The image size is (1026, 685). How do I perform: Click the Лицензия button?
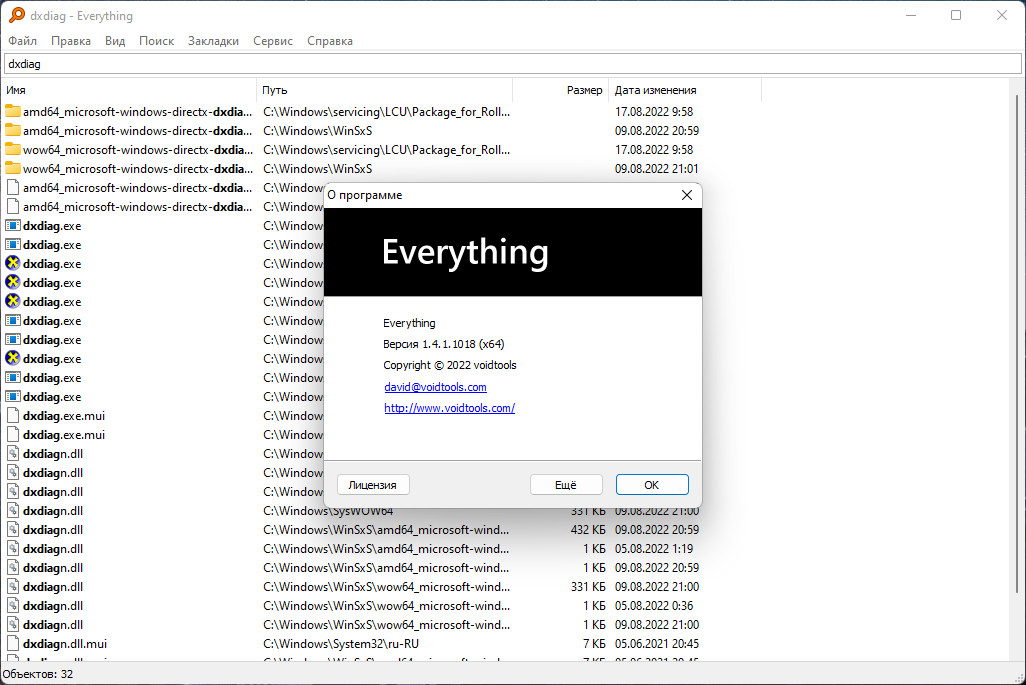[x=373, y=485]
